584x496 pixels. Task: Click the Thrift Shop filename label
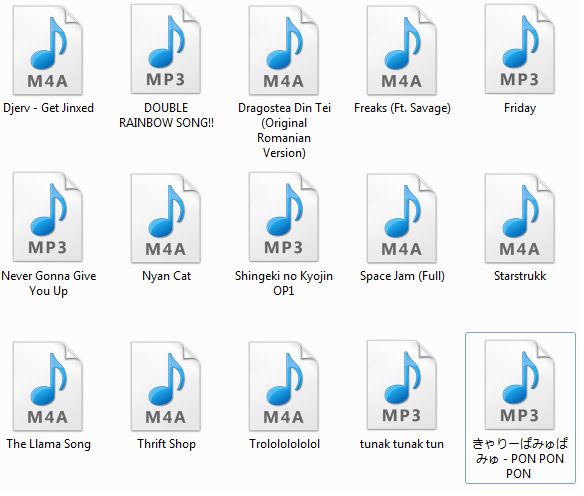click(166, 444)
